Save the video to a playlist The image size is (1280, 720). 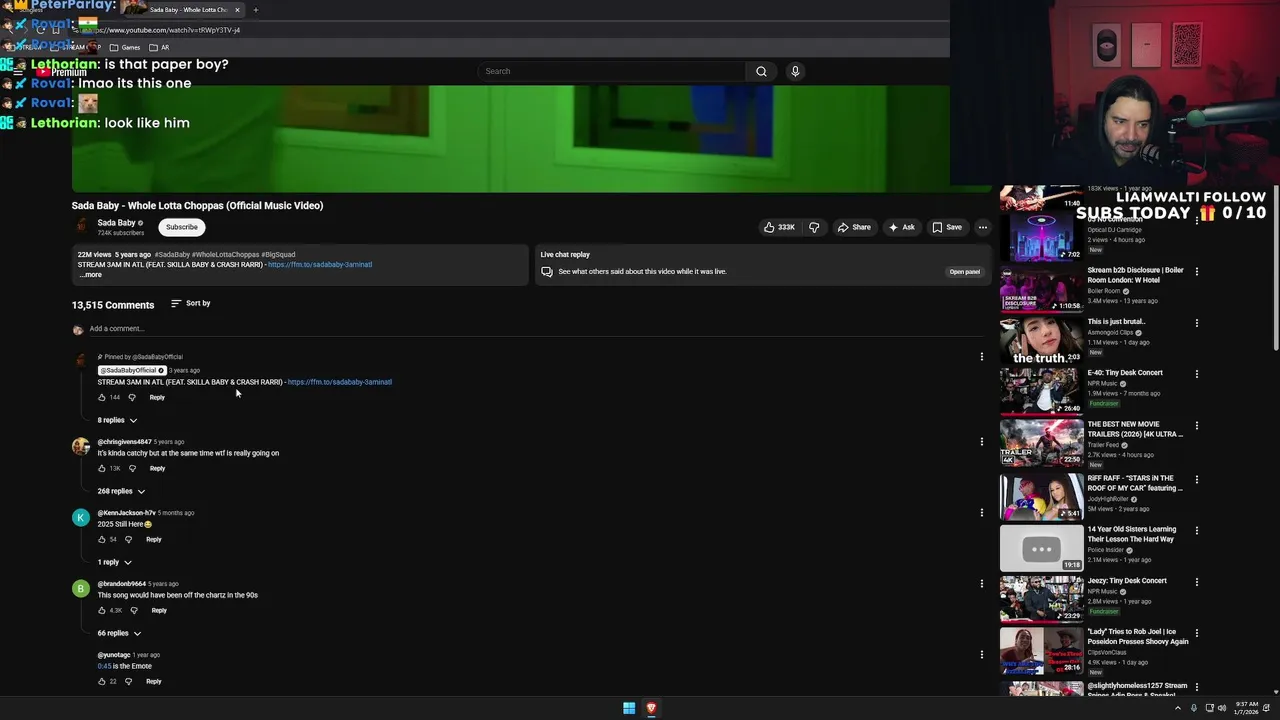click(946, 227)
